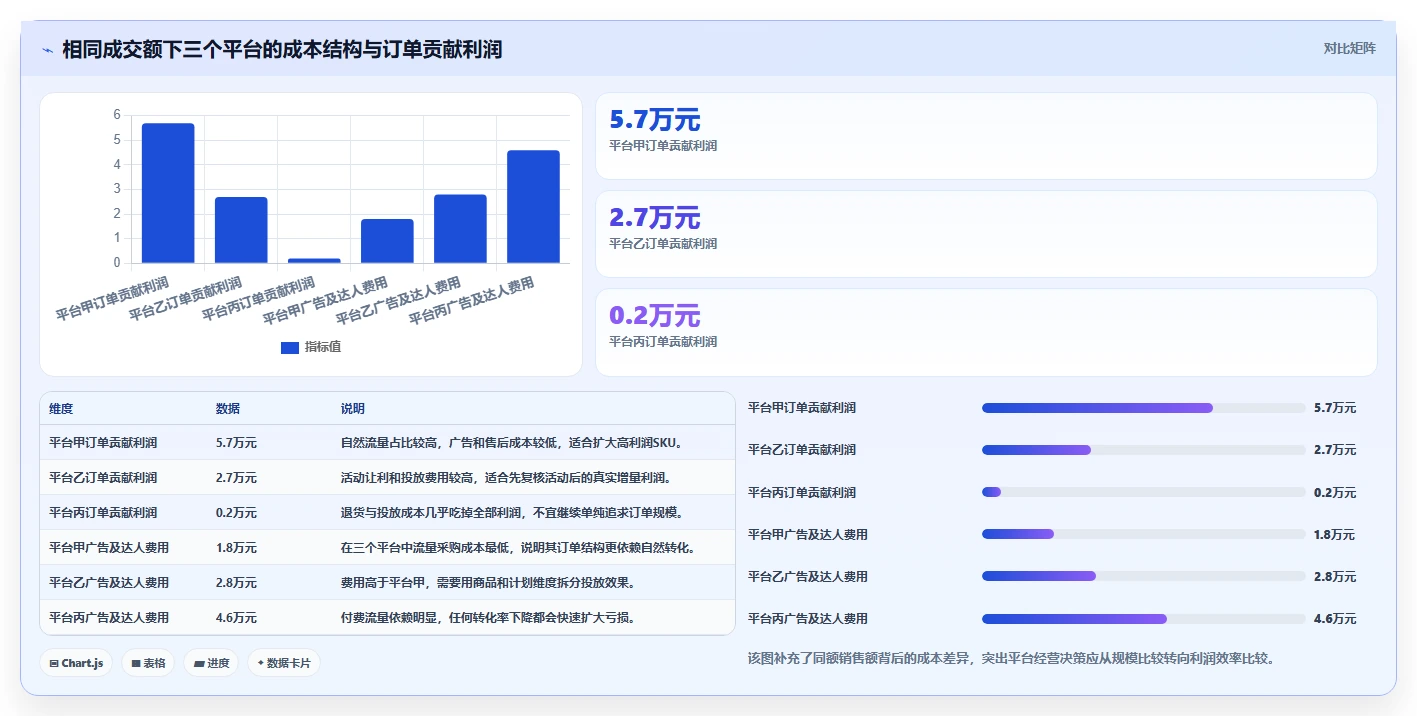Click the Chart.js tag chip
The width and height of the screenshot is (1417, 716).
(x=76, y=663)
